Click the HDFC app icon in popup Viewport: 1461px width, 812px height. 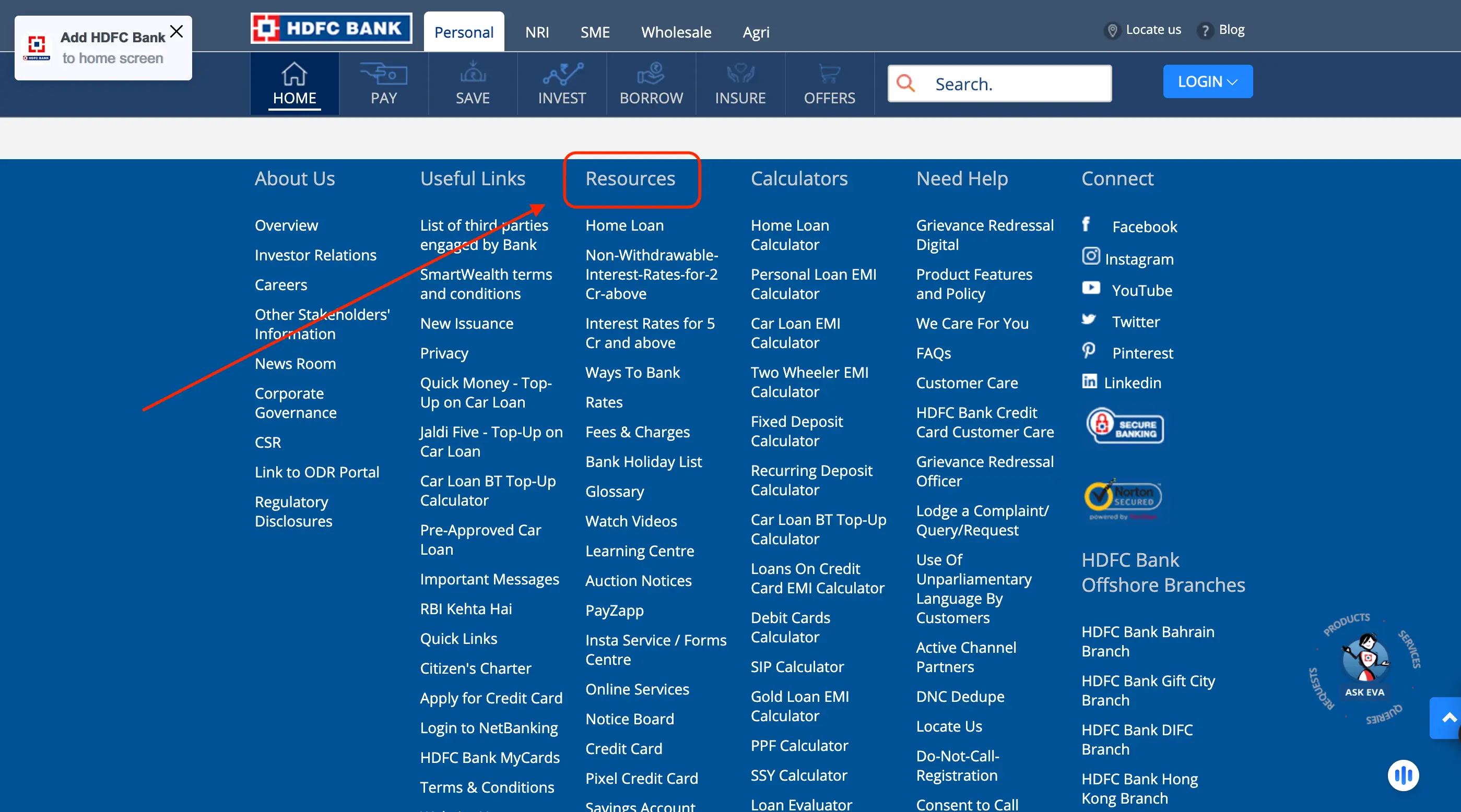point(37,47)
